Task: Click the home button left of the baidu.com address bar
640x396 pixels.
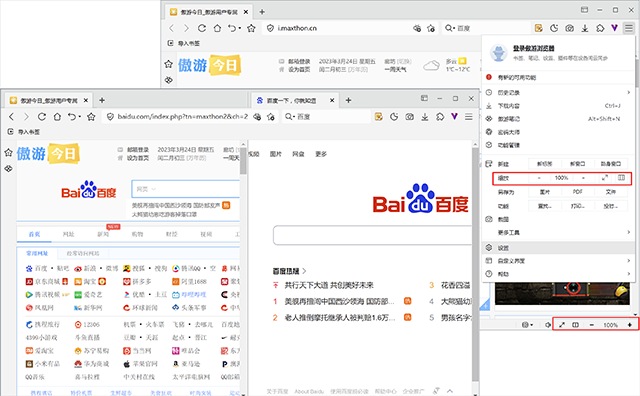Action: 57,117
